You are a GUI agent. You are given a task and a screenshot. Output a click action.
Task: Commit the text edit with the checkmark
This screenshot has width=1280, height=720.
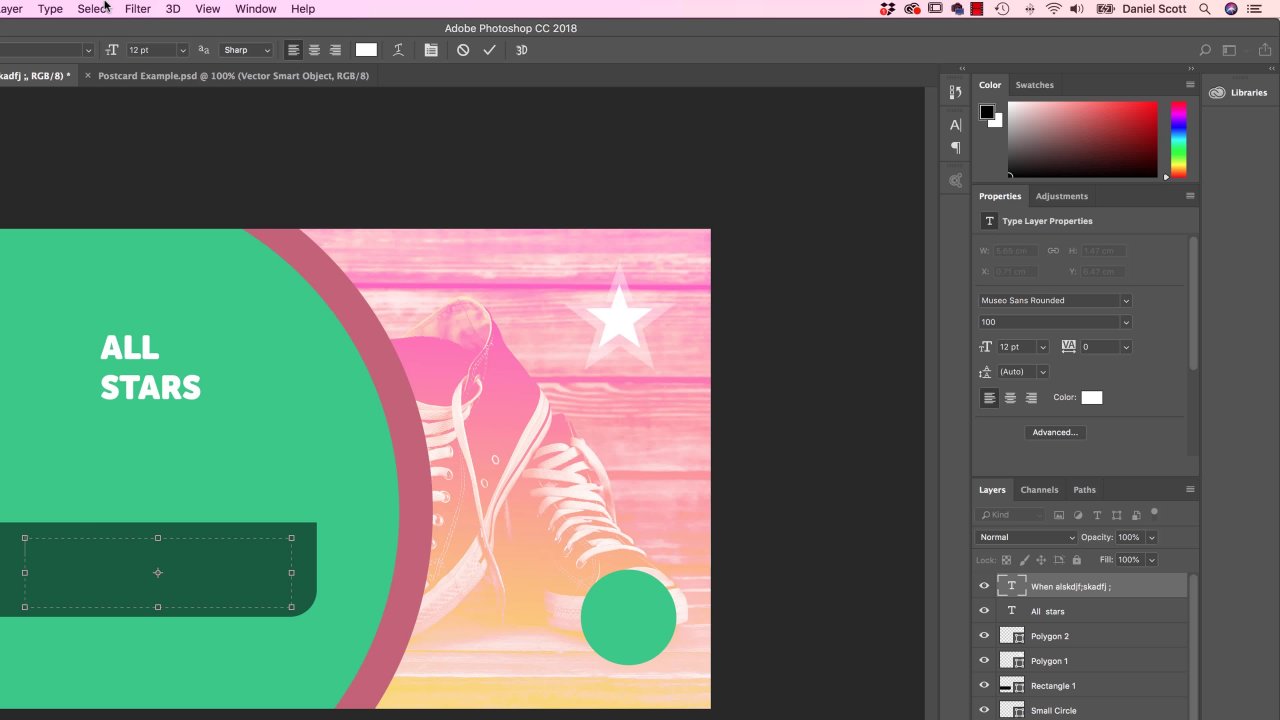click(x=489, y=50)
